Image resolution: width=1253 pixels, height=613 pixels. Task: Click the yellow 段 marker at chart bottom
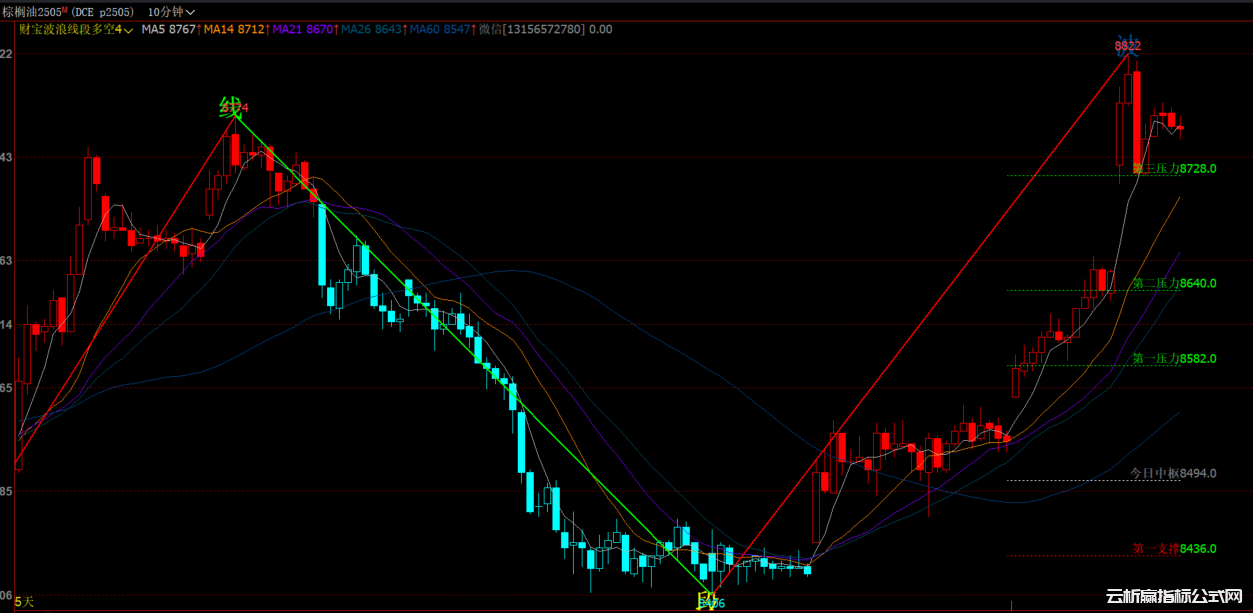[x=705, y=601]
